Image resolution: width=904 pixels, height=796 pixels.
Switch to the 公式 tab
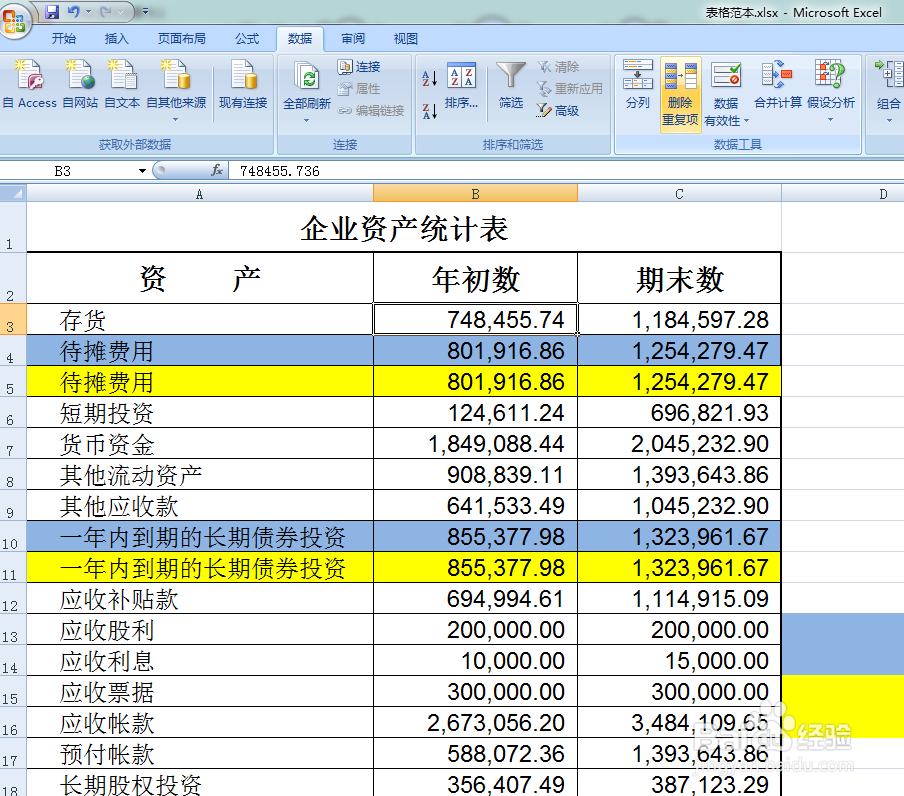247,39
